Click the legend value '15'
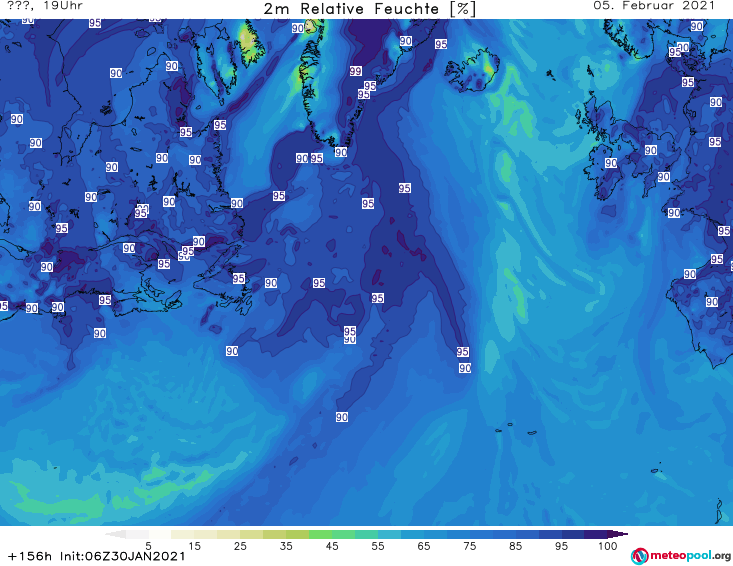This screenshot has width=733, height=566. 194,546
